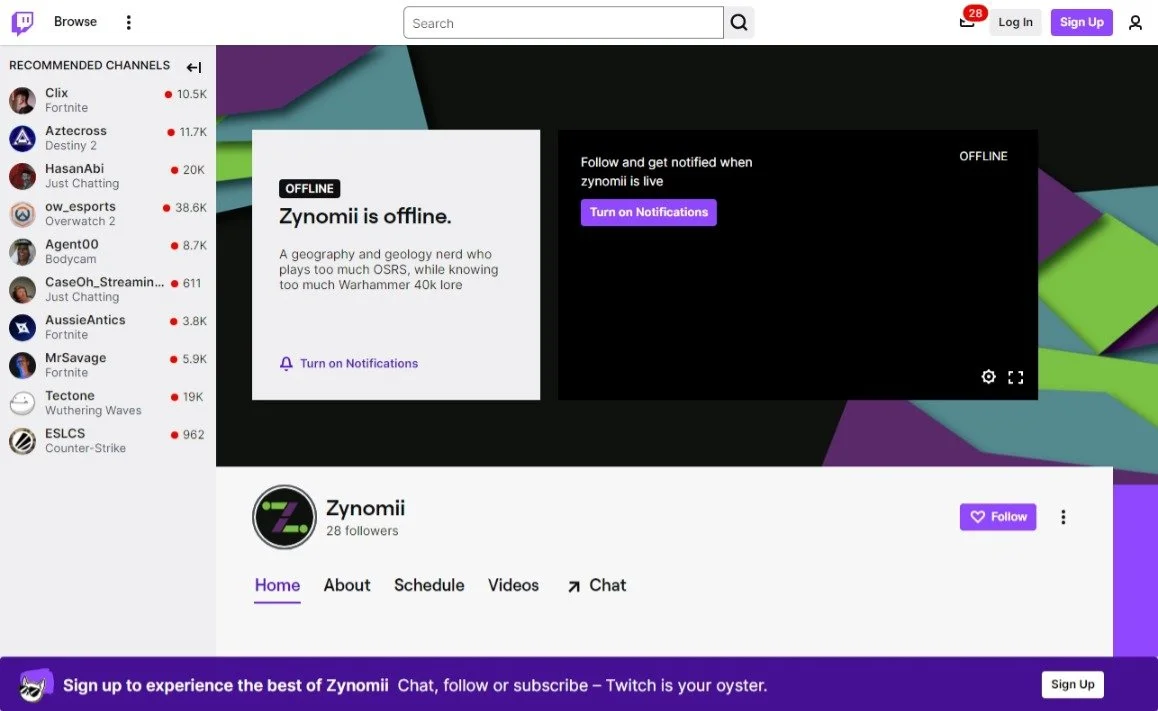Viewport: 1158px width, 711px height.
Task: Open MrSavage channel avatar
Action: [22, 365]
